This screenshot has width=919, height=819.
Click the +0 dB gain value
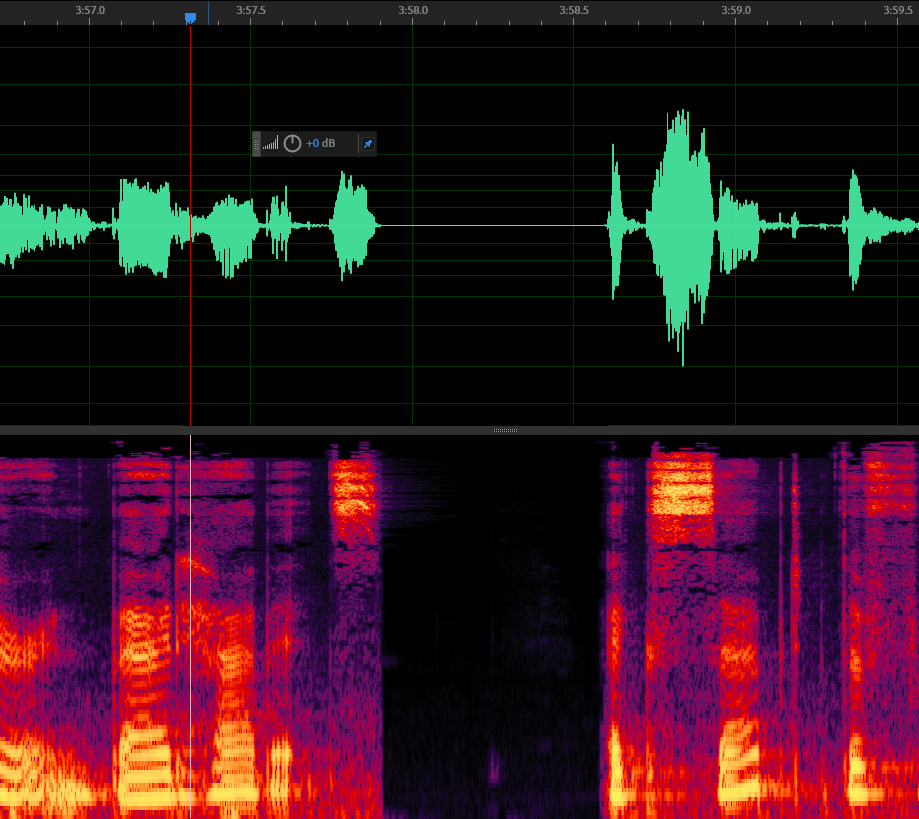[320, 143]
